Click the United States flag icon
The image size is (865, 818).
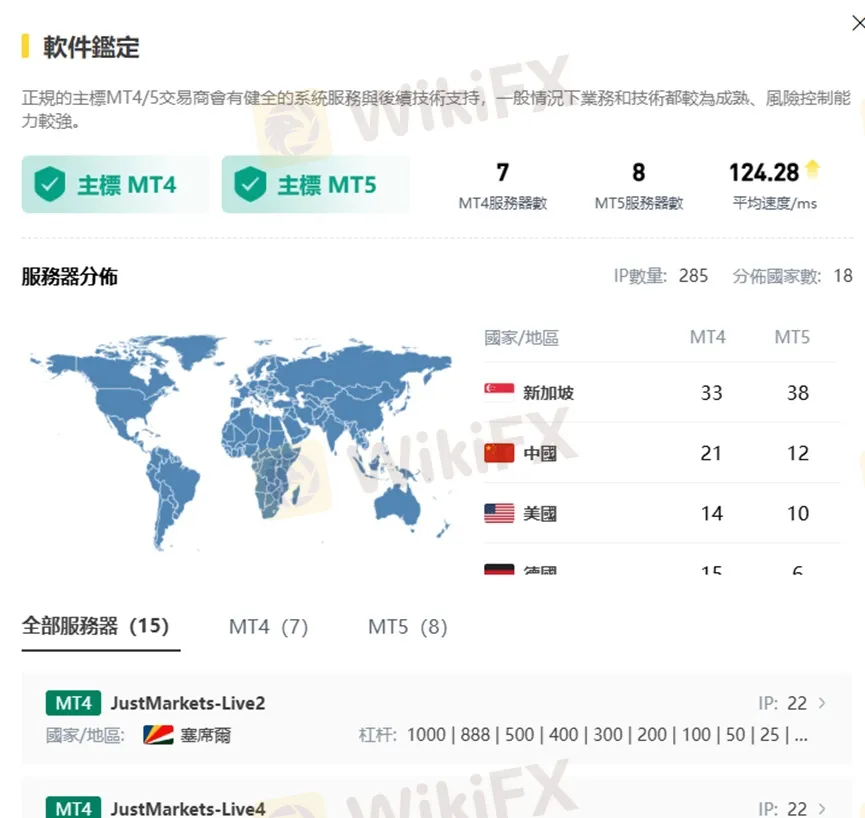pos(499,514)
